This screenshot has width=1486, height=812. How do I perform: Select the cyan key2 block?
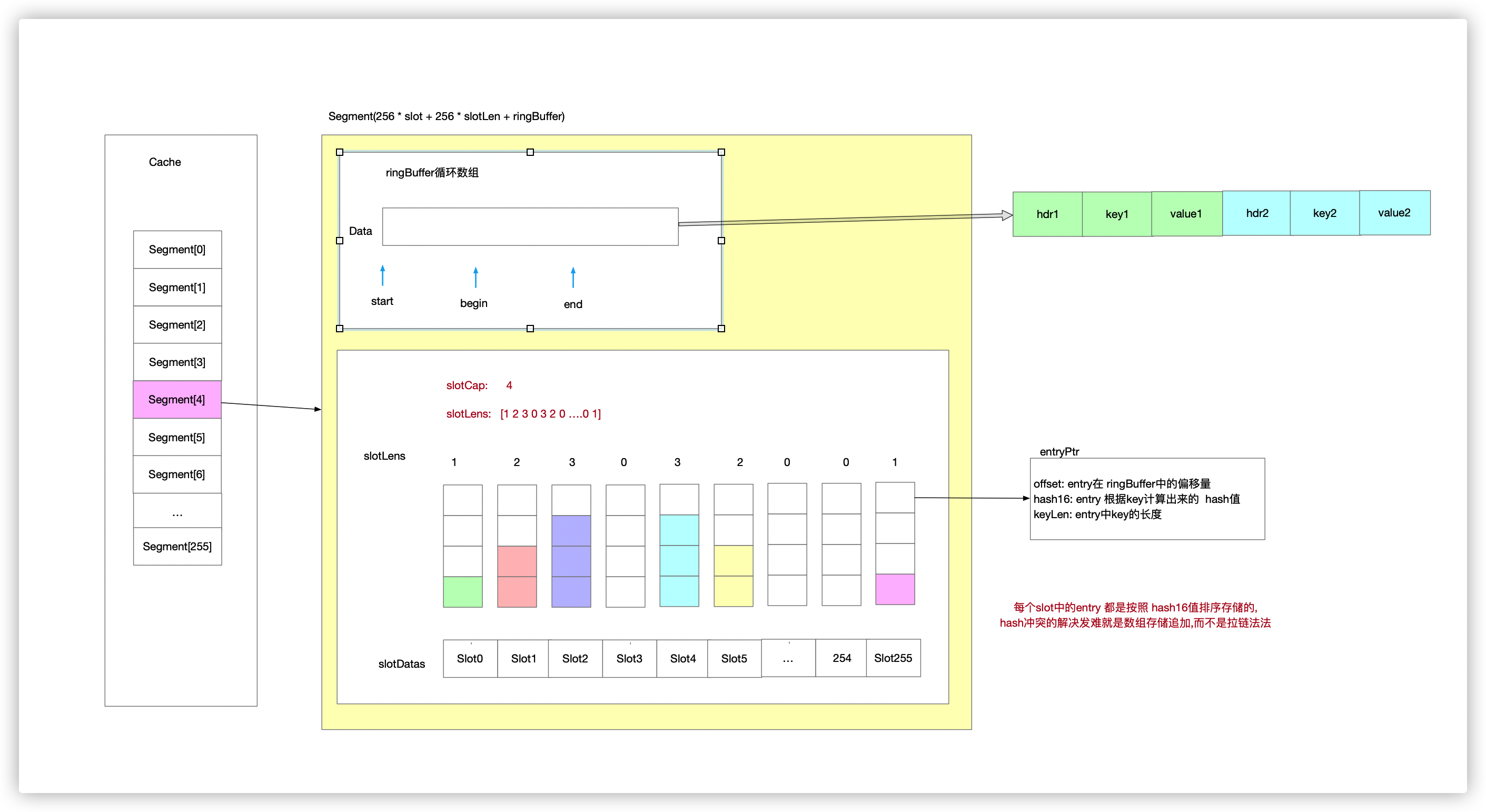1325,213
